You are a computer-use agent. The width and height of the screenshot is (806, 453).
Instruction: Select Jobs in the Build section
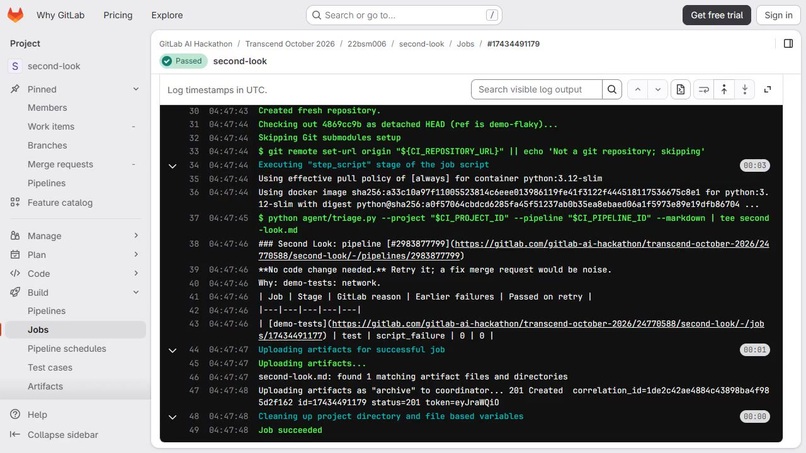[74, 330]
